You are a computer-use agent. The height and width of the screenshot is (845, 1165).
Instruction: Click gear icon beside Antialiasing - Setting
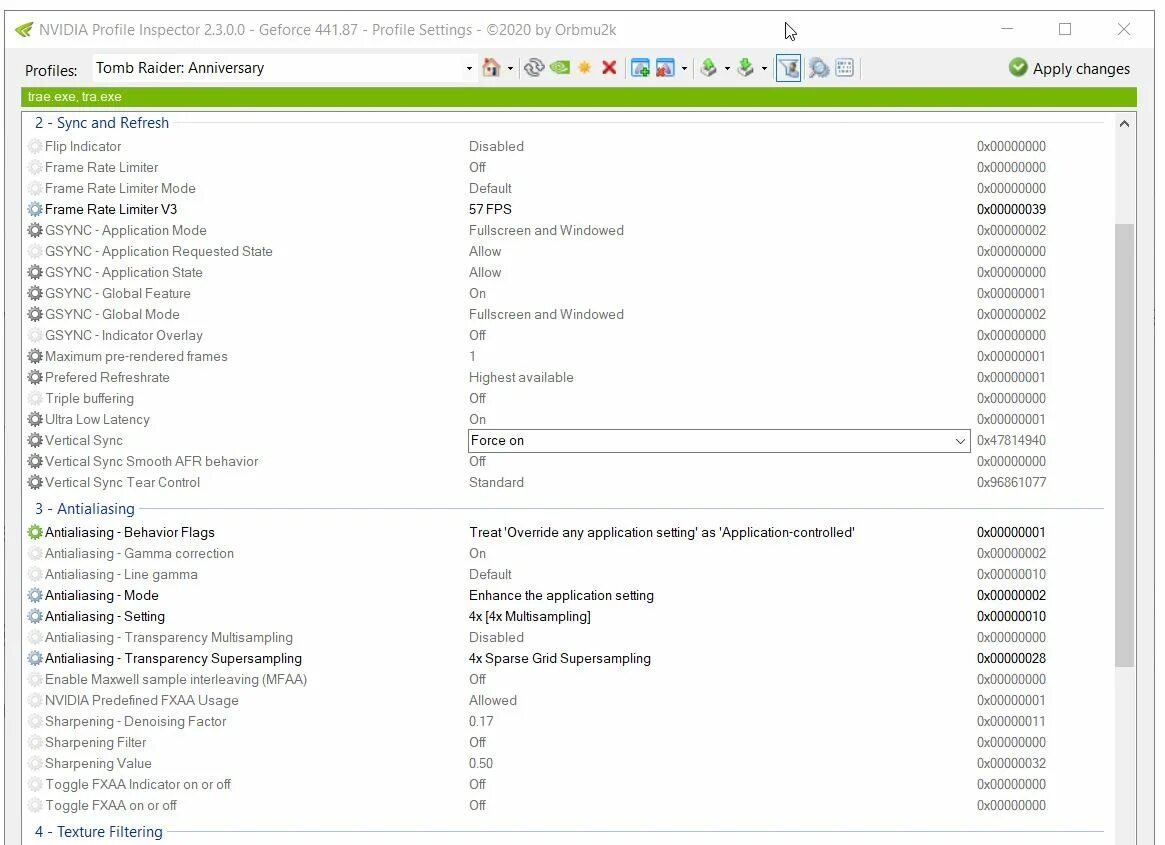[x=35, y=616]
